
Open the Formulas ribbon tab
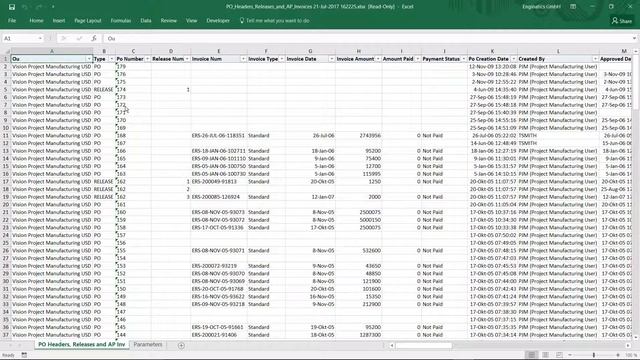pyautogui.click(x=121, y=20)
